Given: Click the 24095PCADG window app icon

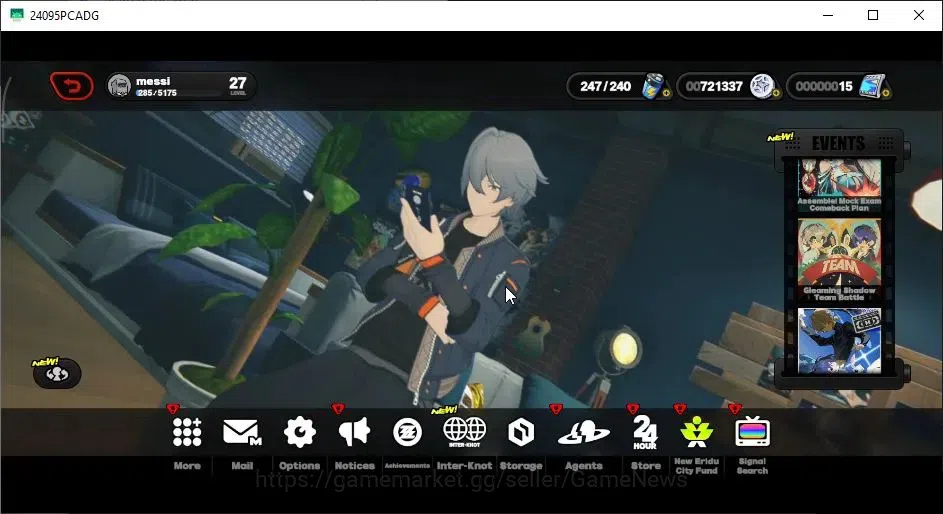Looking at the screenshot, I should [x=17, y=15].
